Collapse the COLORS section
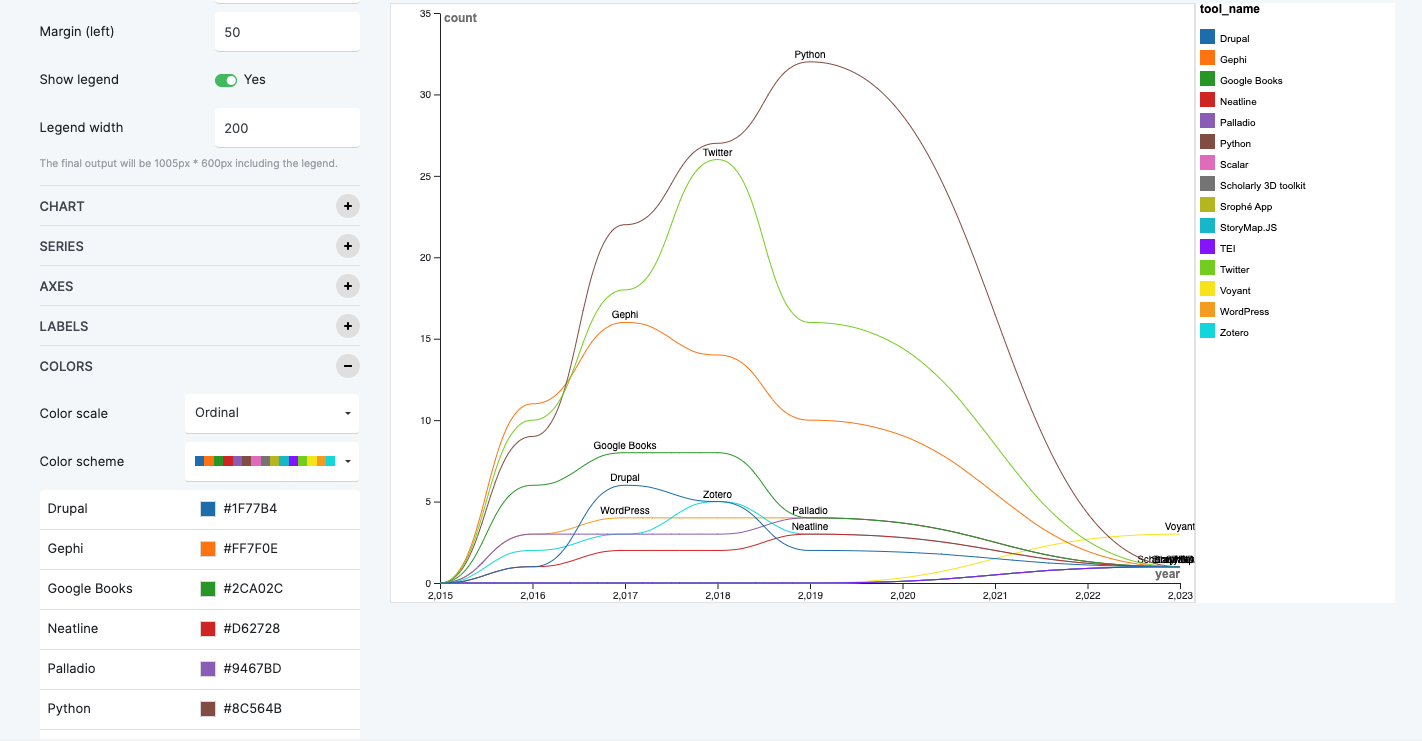Viewport: 1422px width, 741px height. tap(347, 366)
